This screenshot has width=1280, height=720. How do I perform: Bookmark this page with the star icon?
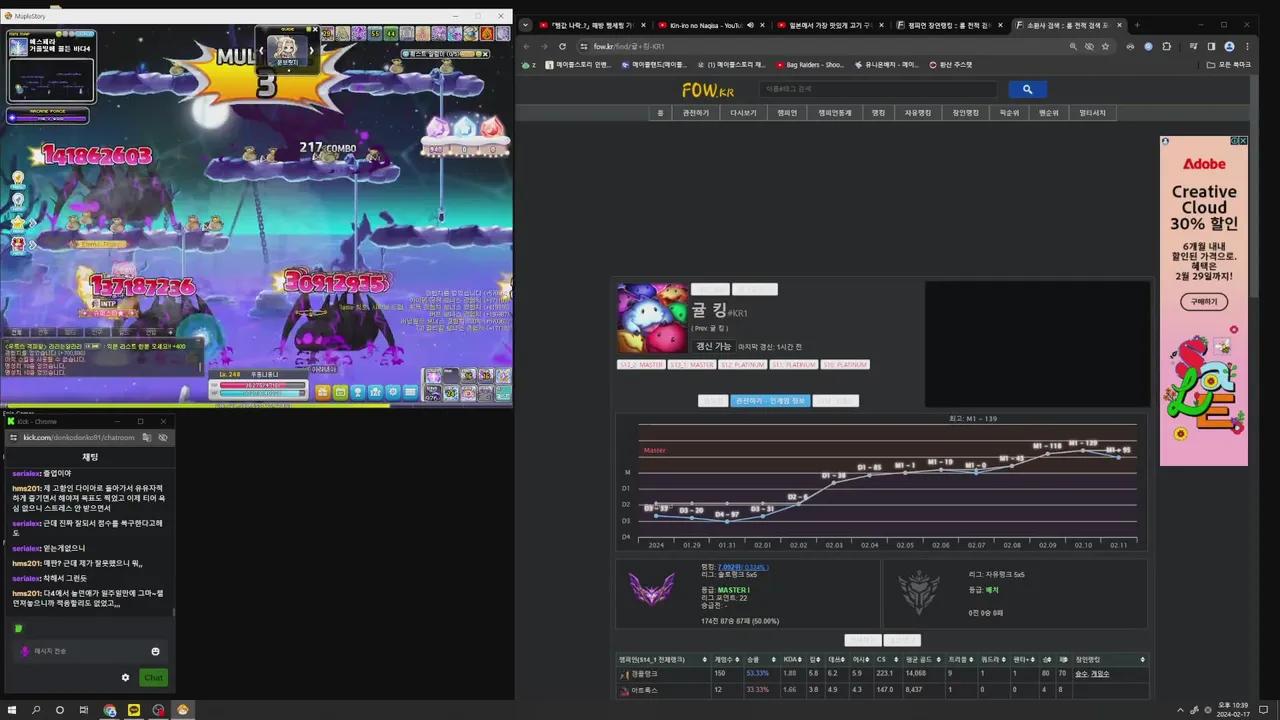click(1105, 46)
